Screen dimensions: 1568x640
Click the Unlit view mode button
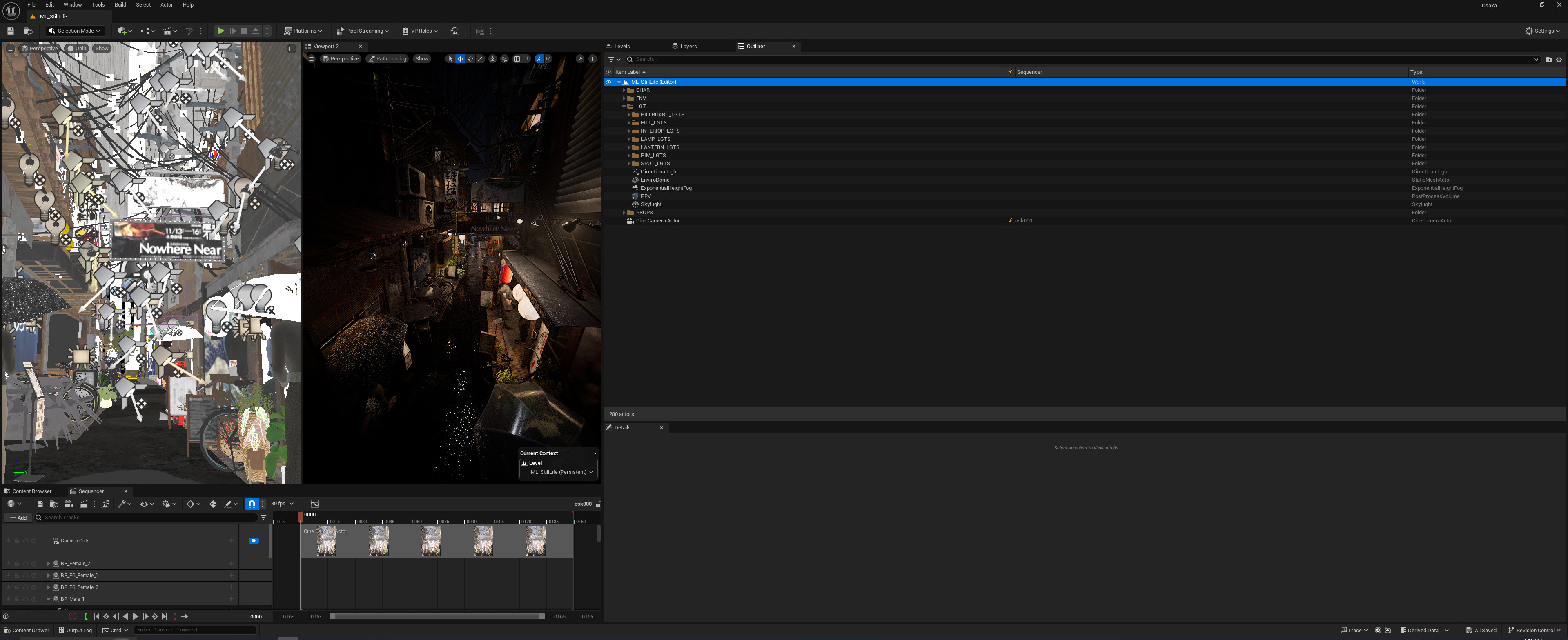(77, 49)
